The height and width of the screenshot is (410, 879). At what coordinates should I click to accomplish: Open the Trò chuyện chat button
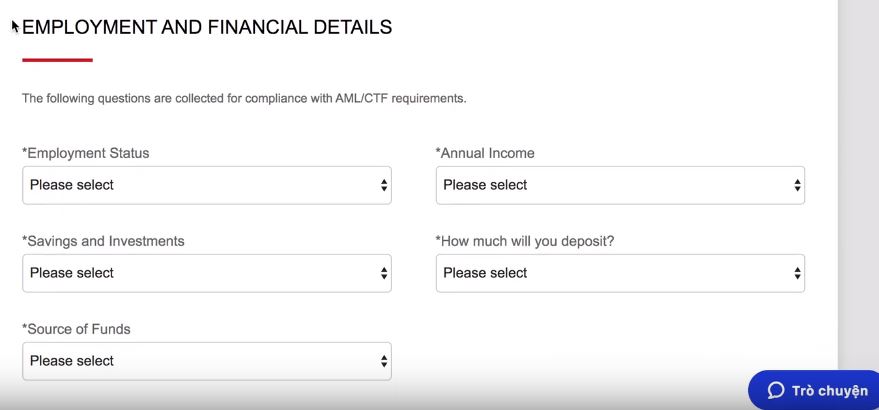coord(814,390)
